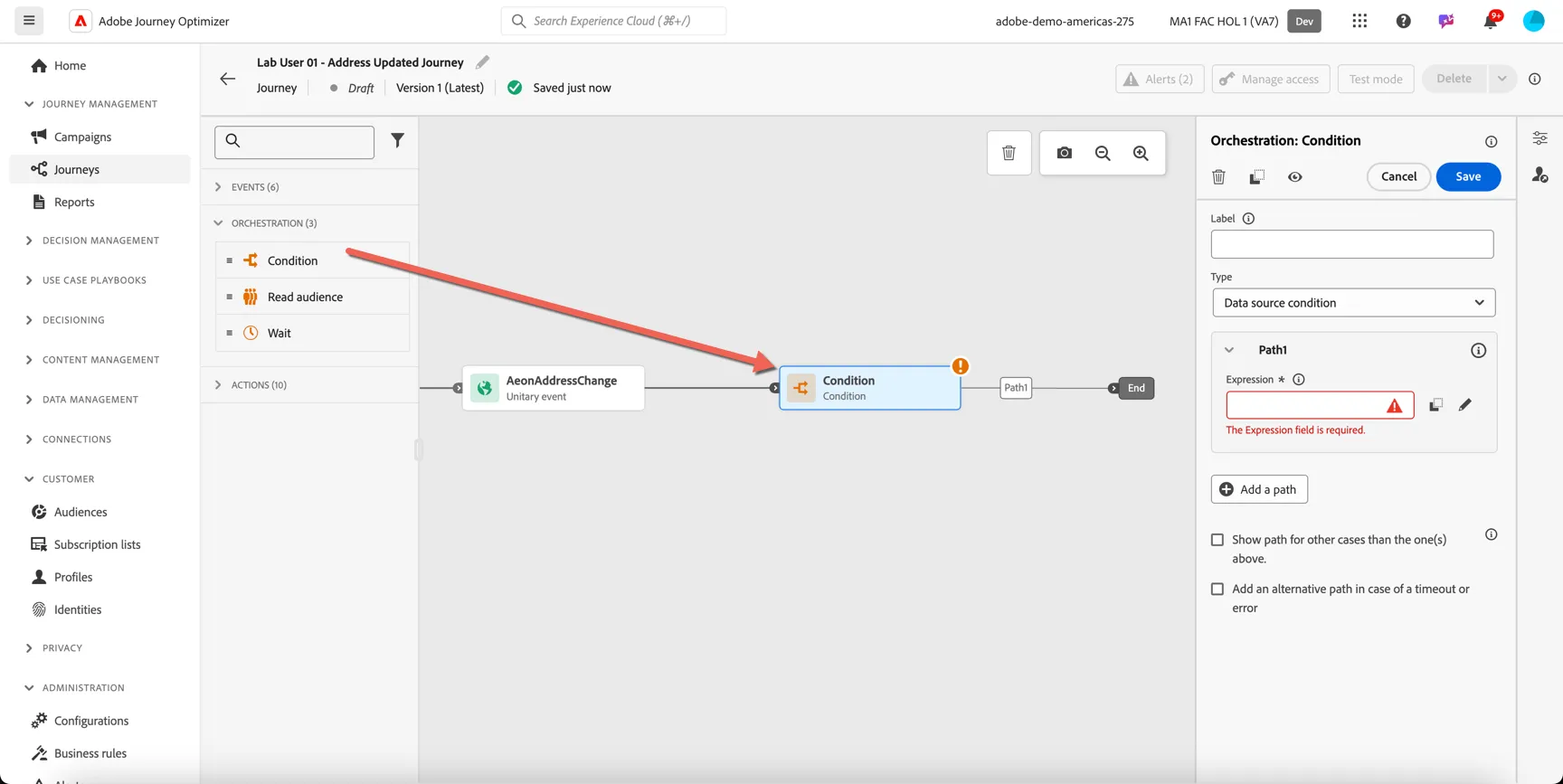Expand the Actions palette group
The image size is (1563, 784).
[x=218, y=385]
